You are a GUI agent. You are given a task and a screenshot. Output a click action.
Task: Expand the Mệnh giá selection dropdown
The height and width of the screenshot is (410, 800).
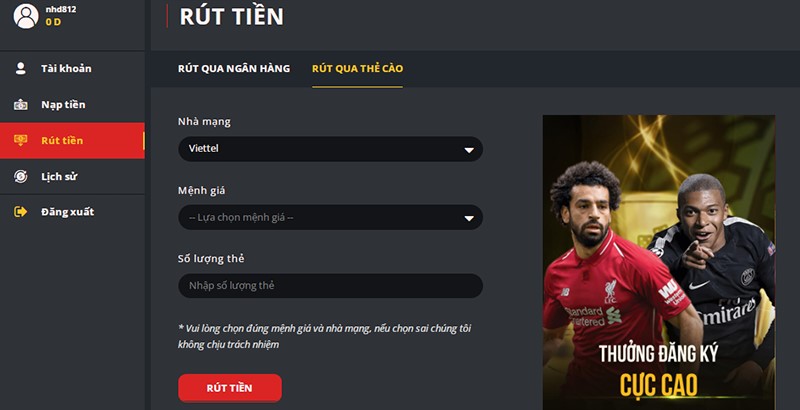tap(330, 217)
